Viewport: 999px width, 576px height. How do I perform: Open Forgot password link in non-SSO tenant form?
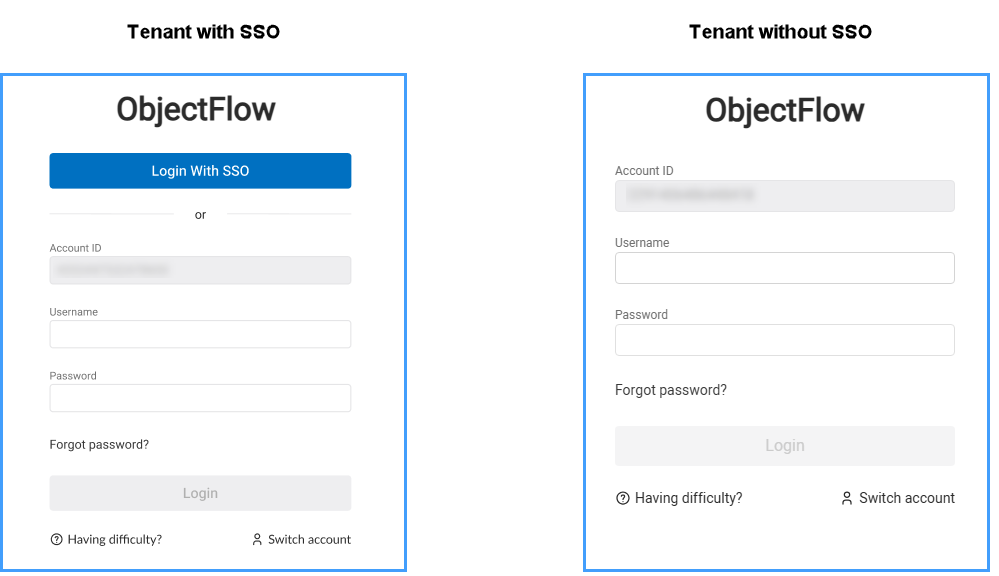[x=671, y=390]
